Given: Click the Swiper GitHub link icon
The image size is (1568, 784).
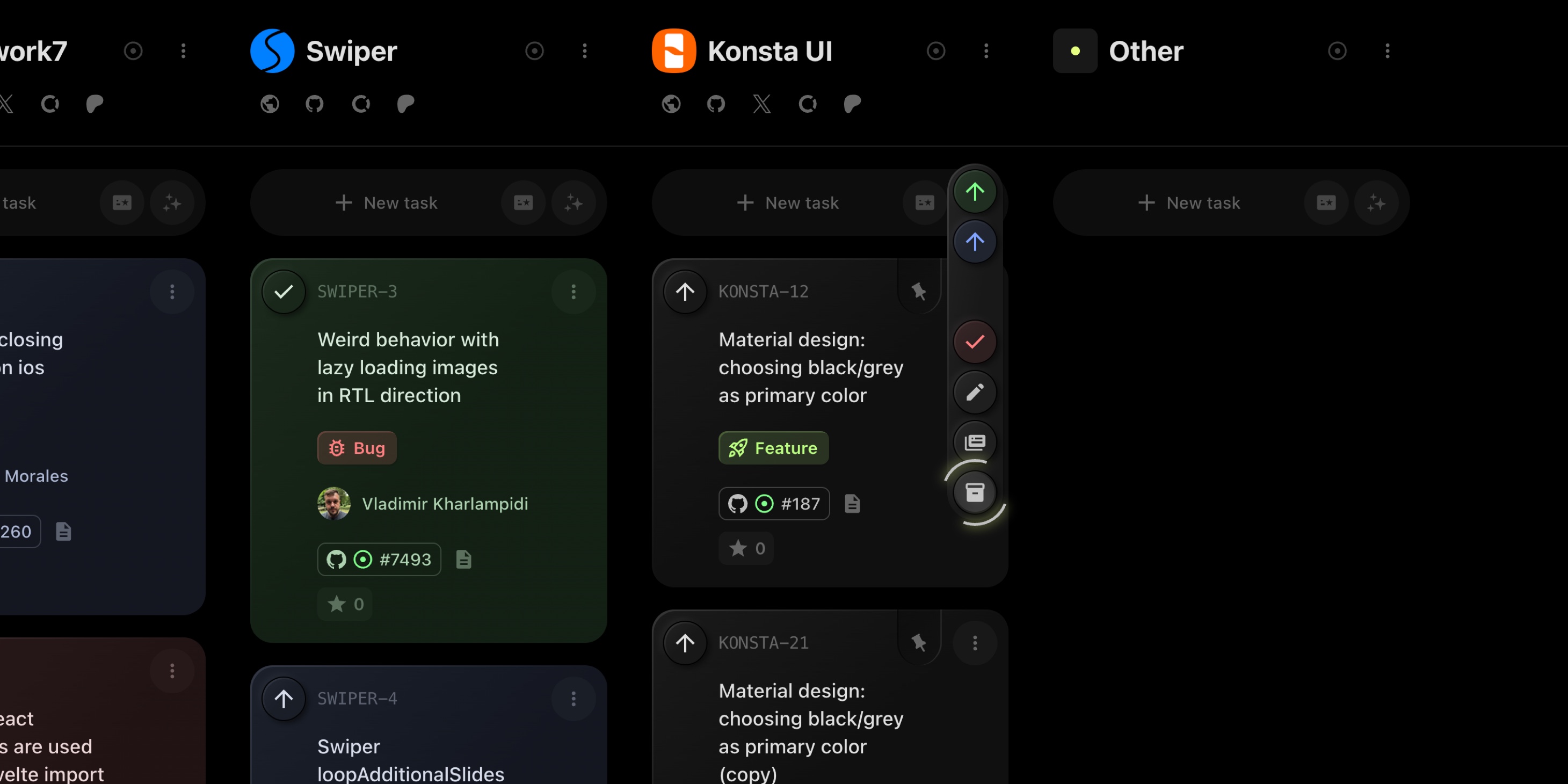Looking at the screenshot, I should (314, 104).
